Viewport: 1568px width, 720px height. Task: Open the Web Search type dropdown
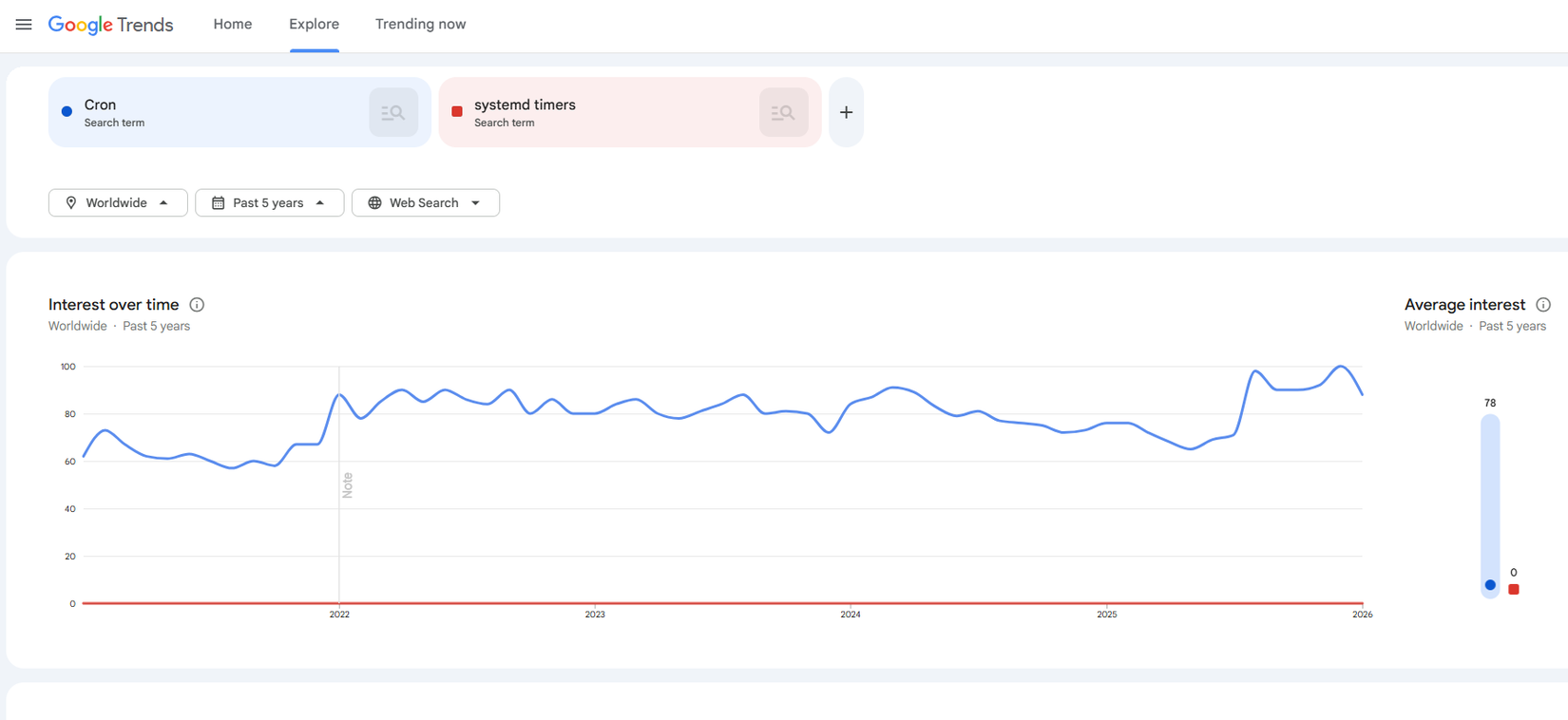coord(425,202)
